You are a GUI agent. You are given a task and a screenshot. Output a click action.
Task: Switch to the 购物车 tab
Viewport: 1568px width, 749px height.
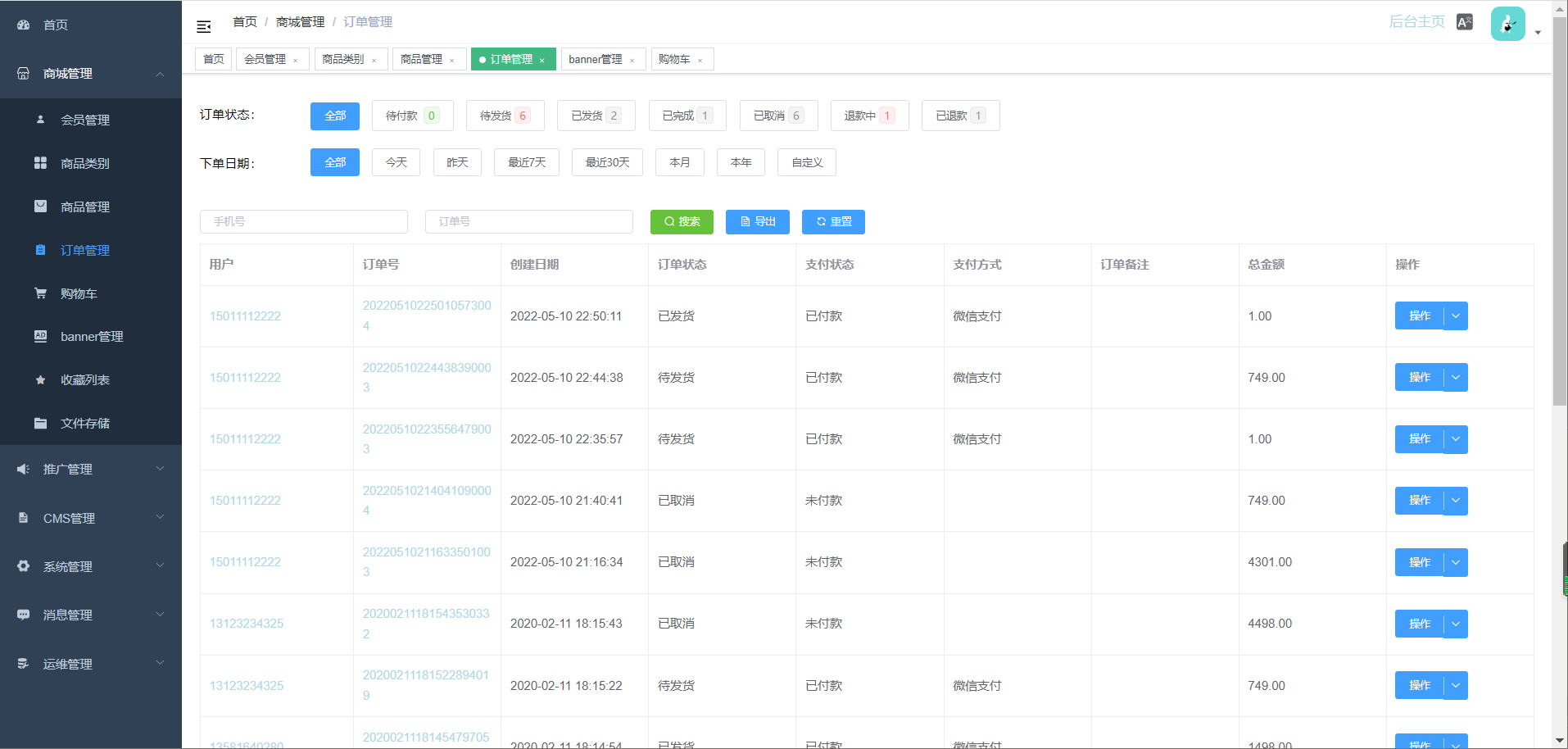click(674, 59)
